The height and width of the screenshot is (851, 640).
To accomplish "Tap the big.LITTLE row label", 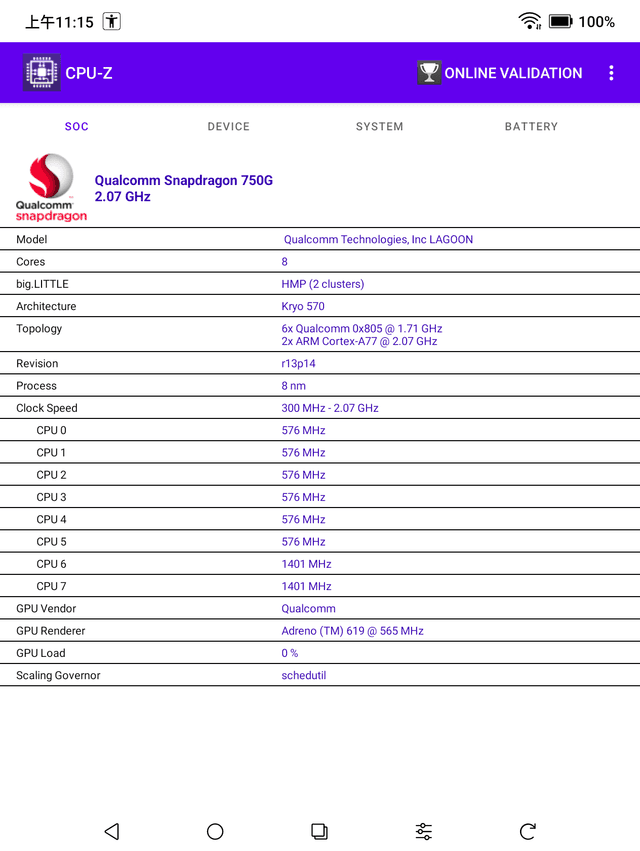I will click(x=42, y=284).
